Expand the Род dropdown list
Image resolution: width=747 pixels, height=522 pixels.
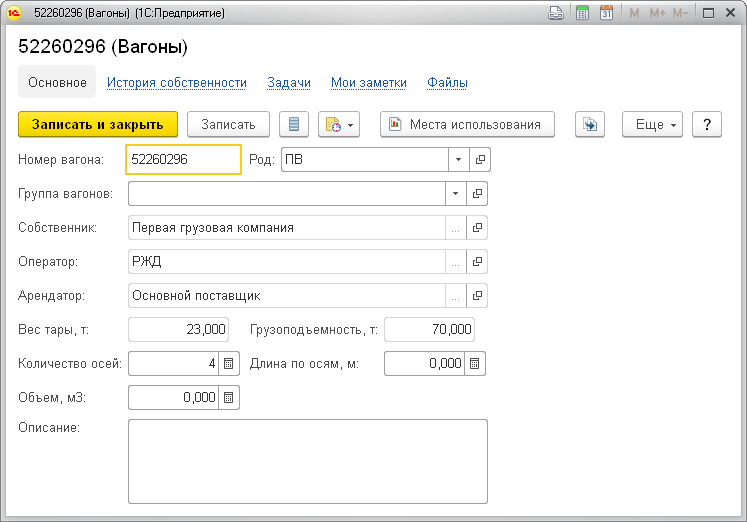tap(457, 159)
